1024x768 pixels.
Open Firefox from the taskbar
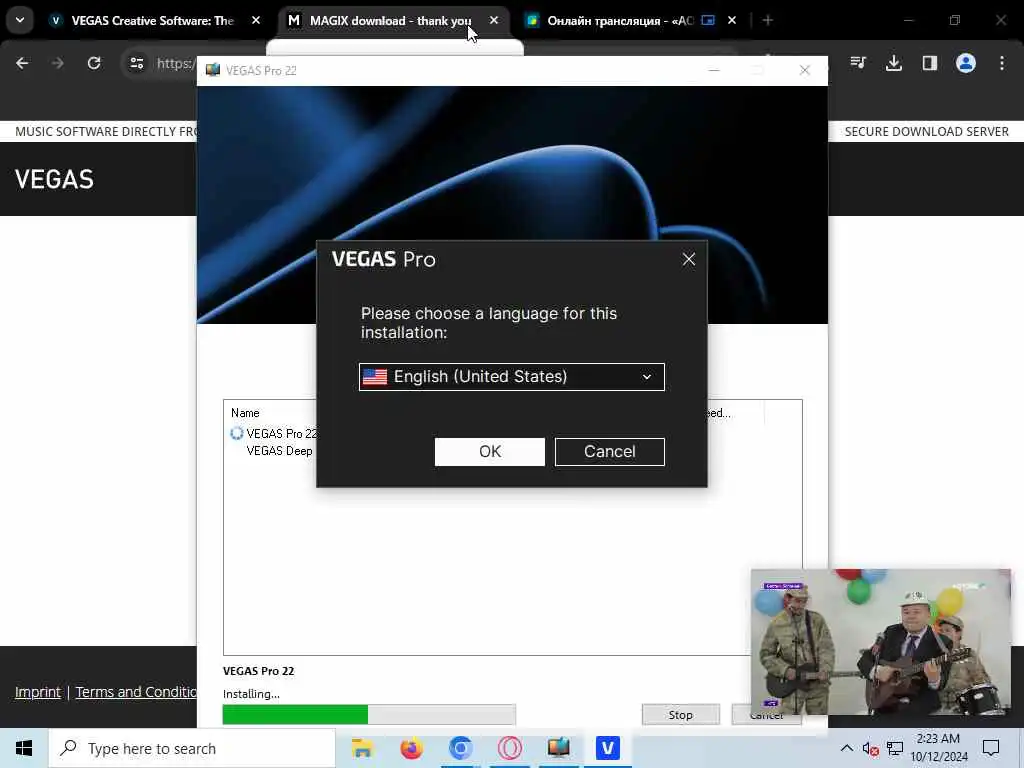click(x=411, y=748)
